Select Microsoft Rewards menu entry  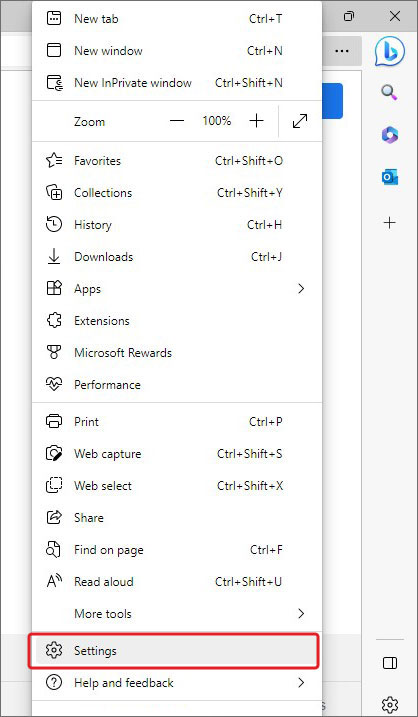click(x=177, y=353)
